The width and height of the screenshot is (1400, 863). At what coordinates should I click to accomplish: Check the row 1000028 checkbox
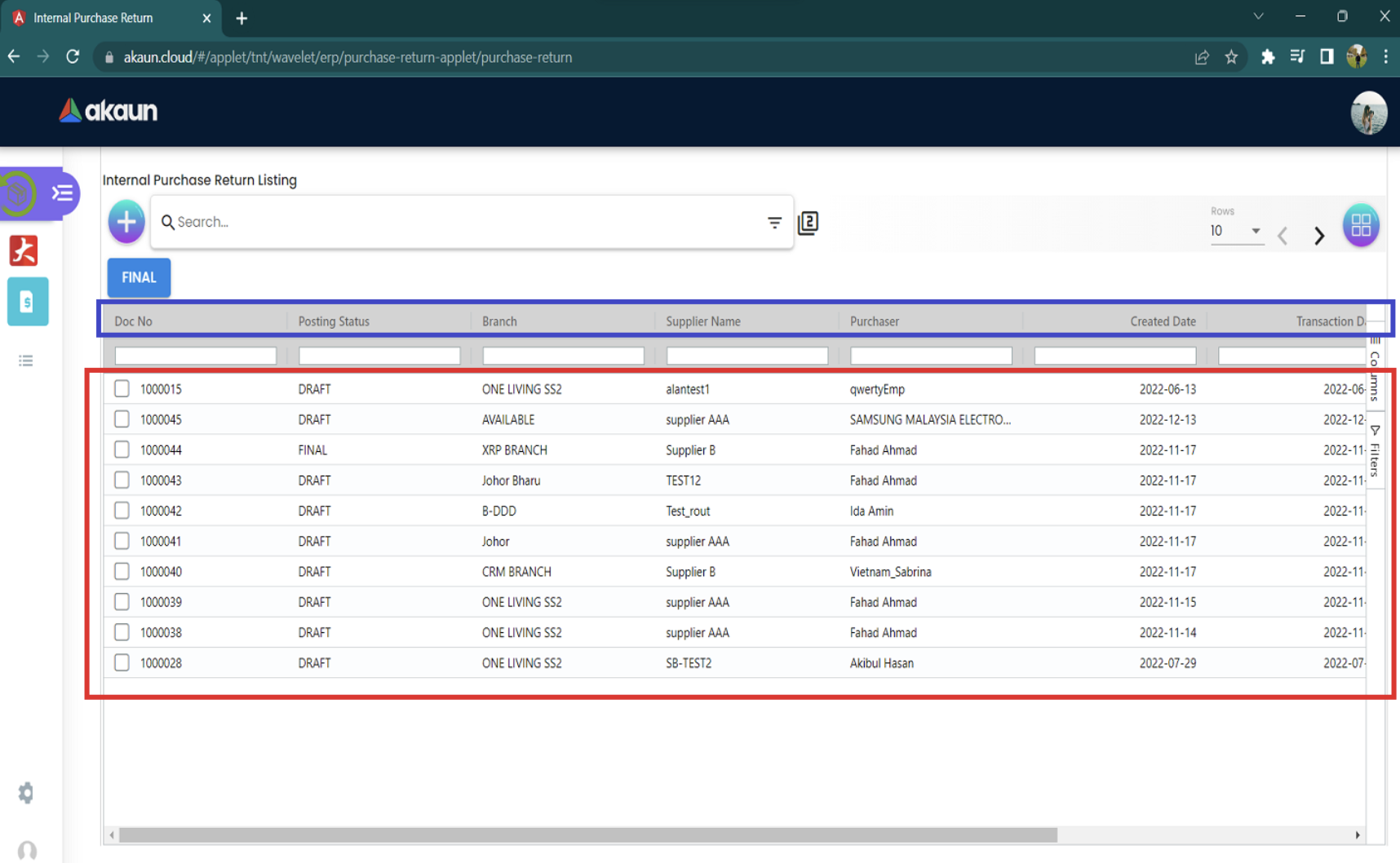[122, 662]
